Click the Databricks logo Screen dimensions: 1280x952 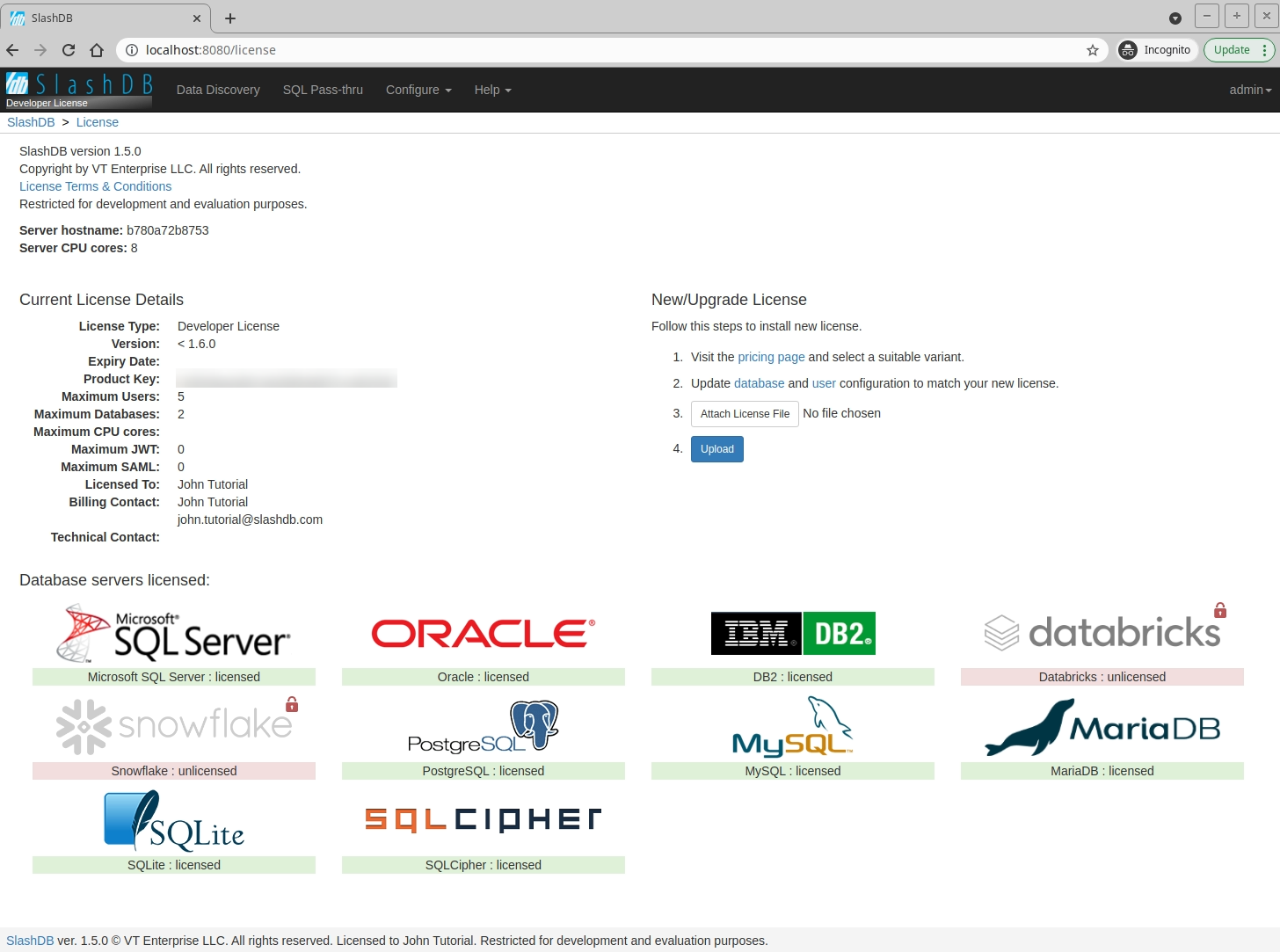click(x=1102, y=633)
